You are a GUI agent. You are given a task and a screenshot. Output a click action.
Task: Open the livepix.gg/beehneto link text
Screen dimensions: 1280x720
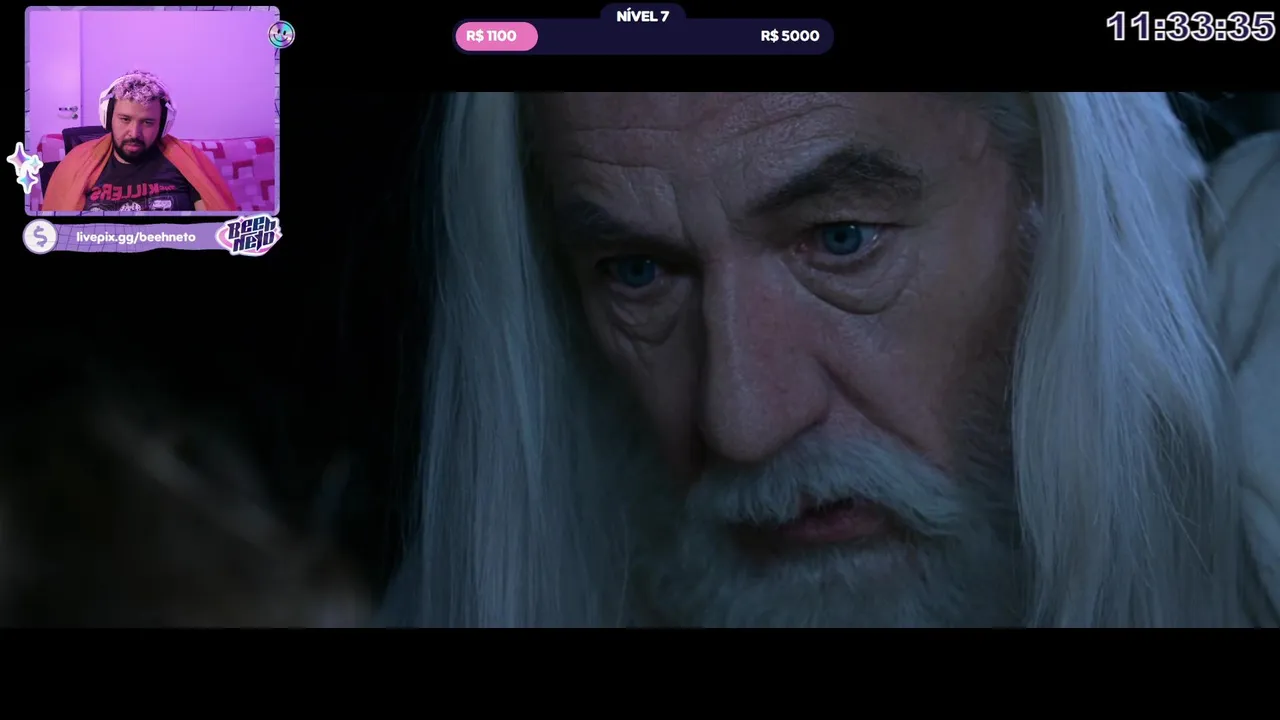(x=136, y=237)
